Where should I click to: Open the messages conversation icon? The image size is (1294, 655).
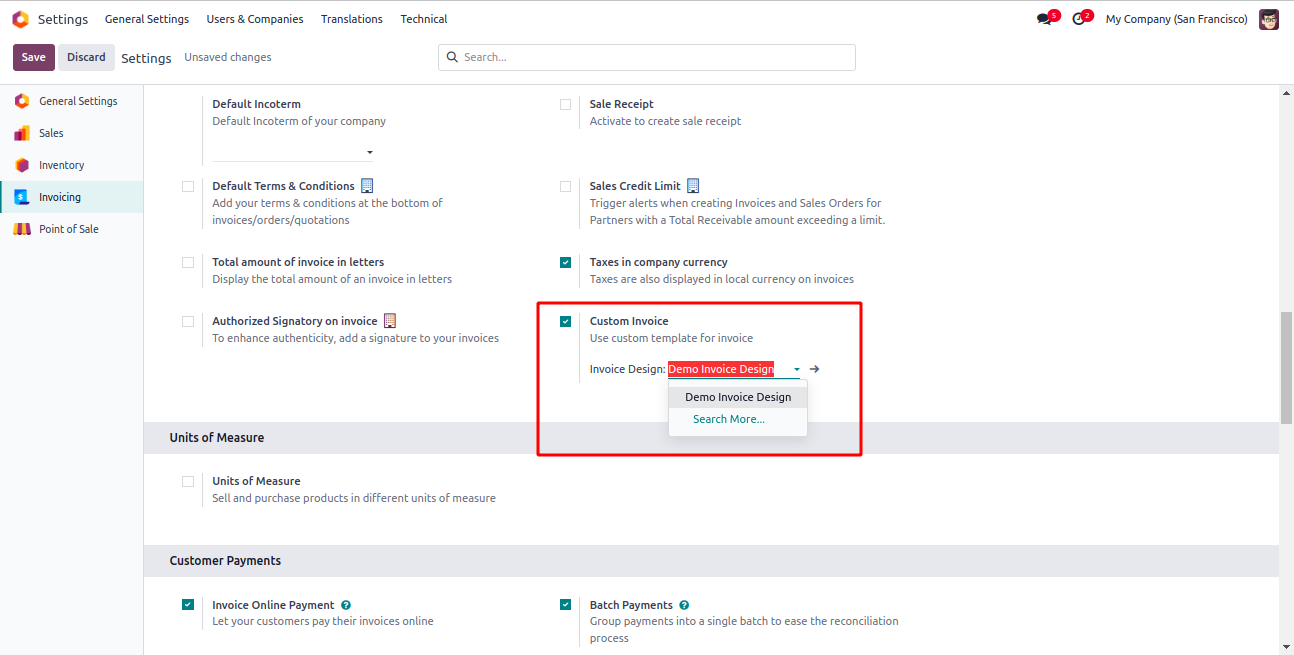tap(1044, 19)
